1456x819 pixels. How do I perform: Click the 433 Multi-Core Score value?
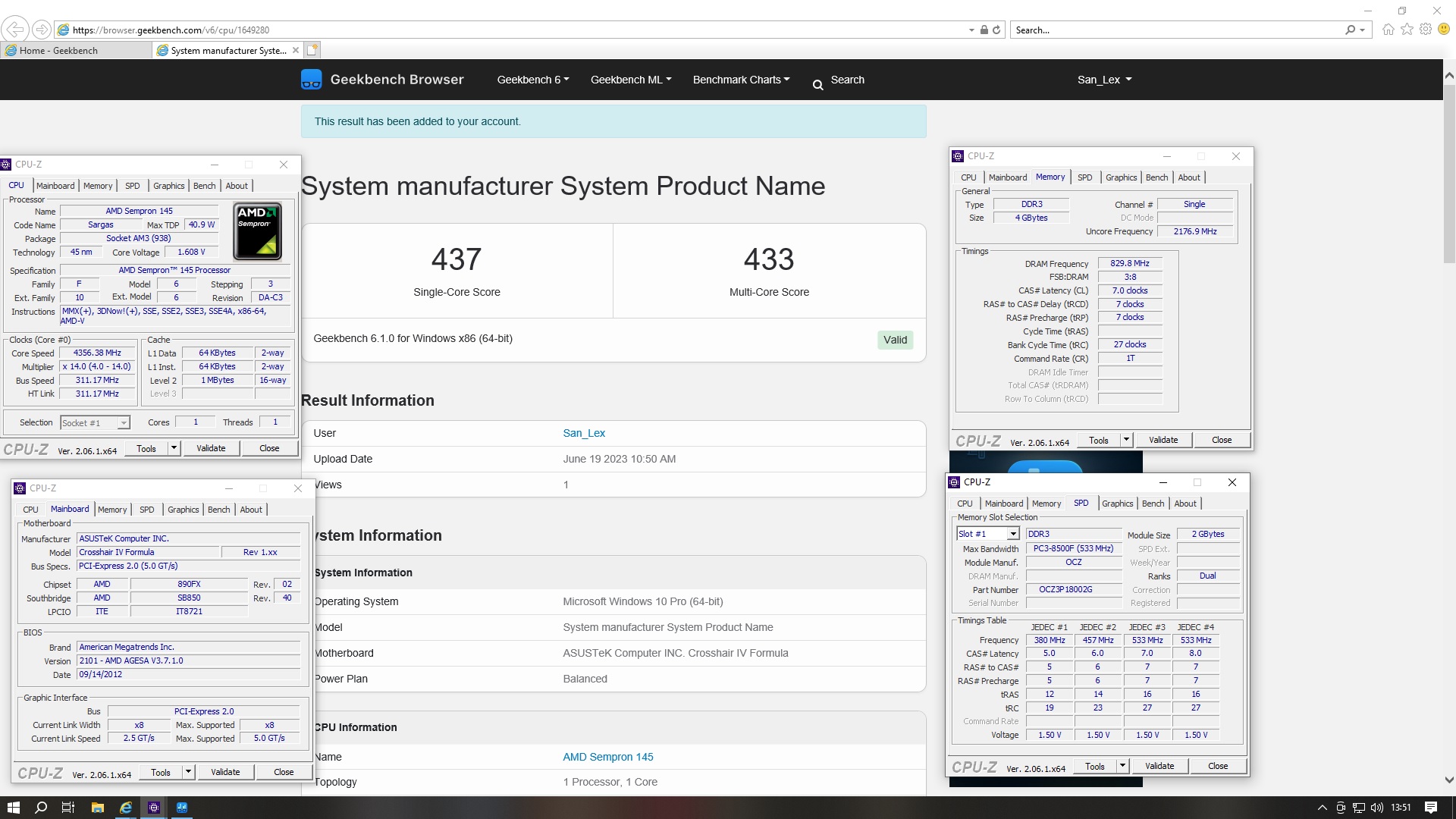(769, 259)
